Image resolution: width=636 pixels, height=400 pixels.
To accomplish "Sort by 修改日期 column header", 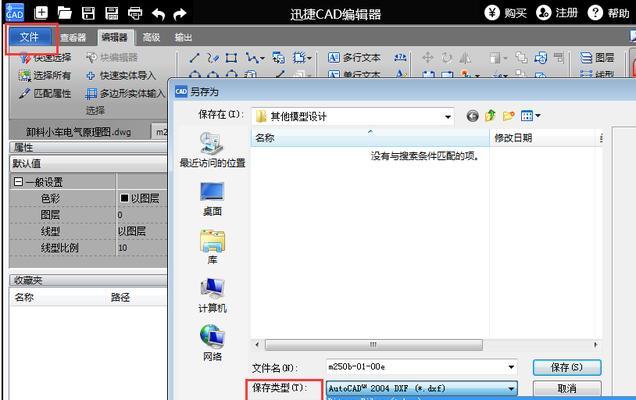I will (x=544, y=138).
